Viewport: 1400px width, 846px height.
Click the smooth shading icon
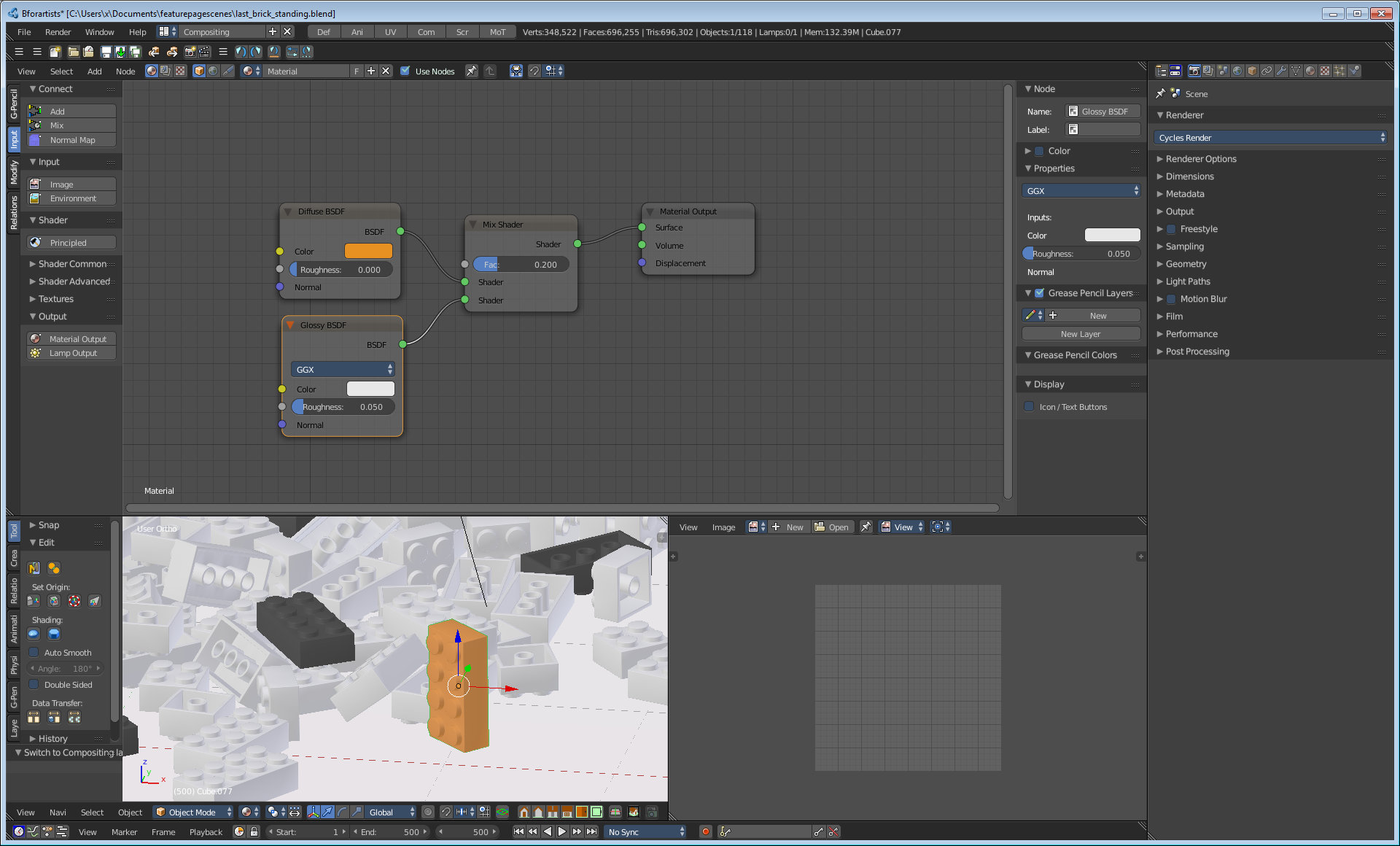34,634
